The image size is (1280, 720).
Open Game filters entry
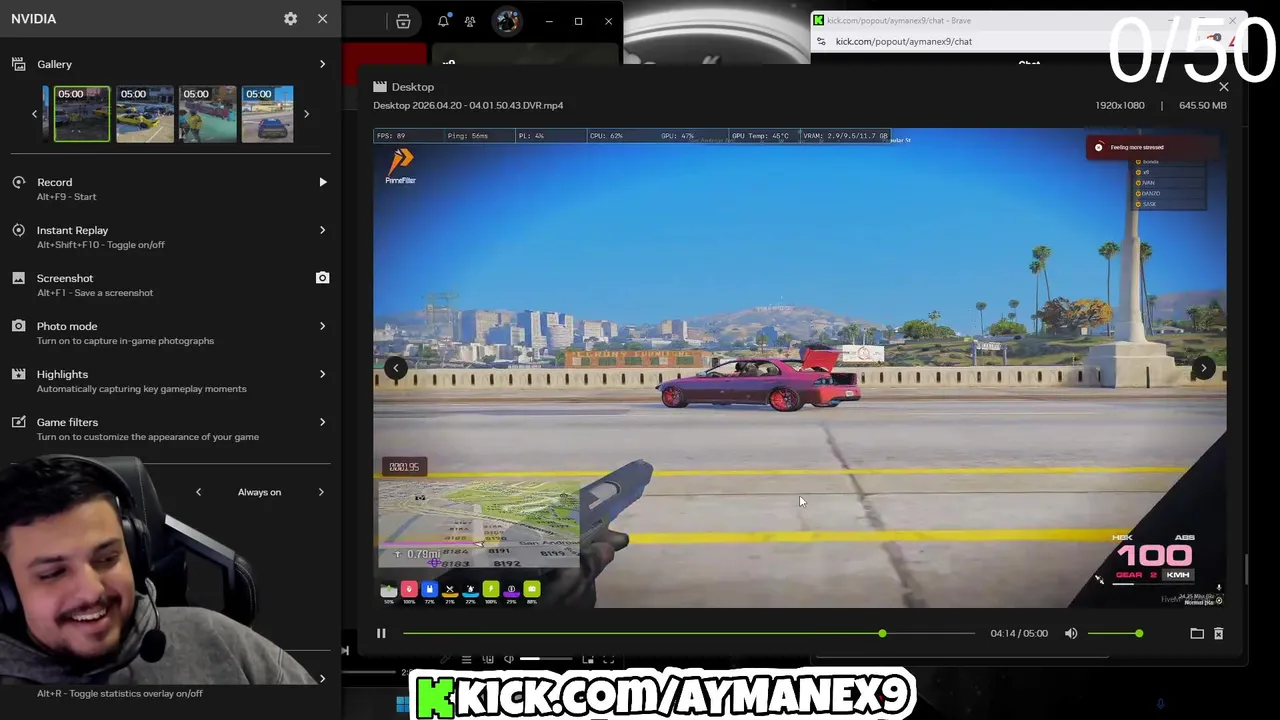click(x=170, y=428)
